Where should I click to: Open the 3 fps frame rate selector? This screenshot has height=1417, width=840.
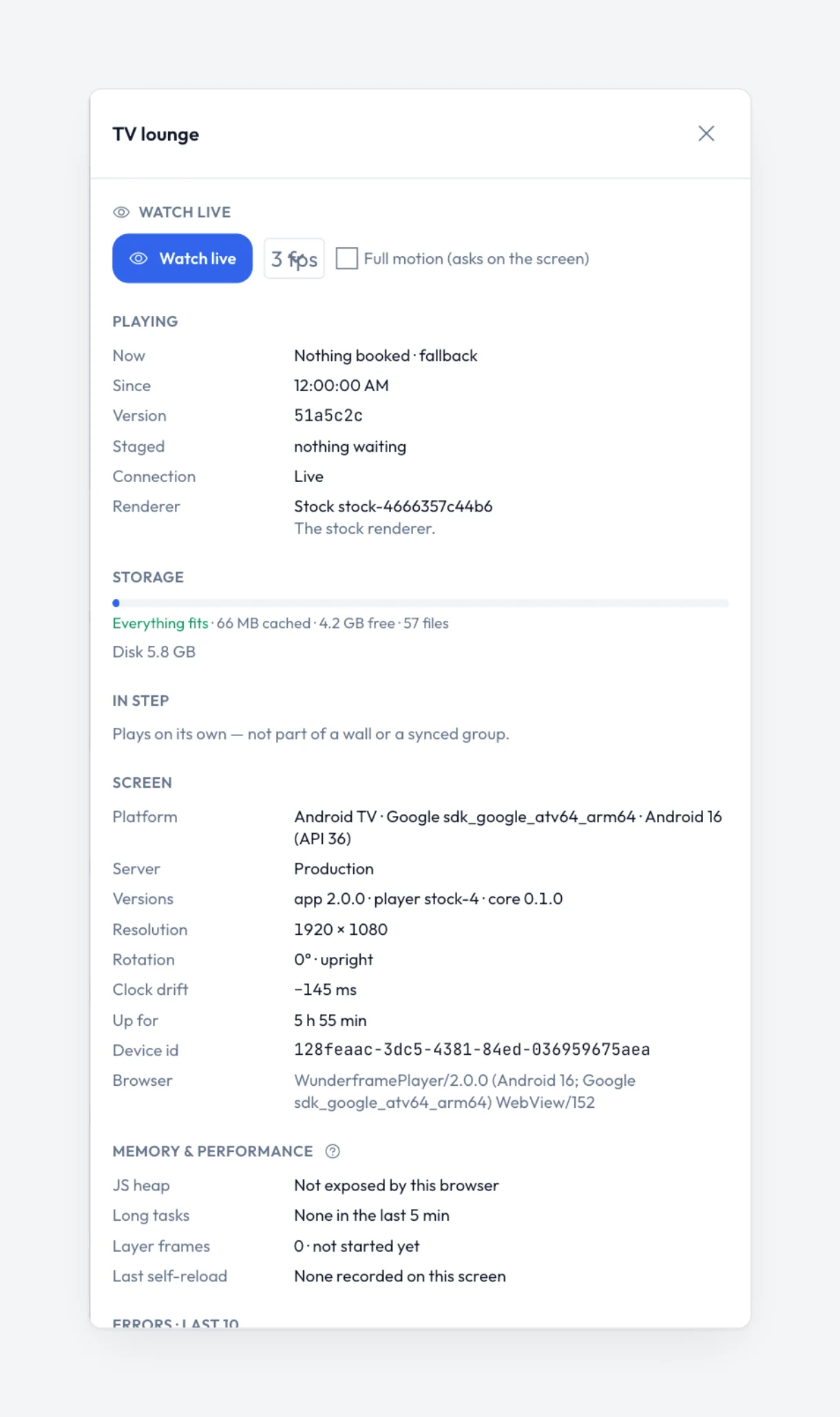(x=294, y=259)
